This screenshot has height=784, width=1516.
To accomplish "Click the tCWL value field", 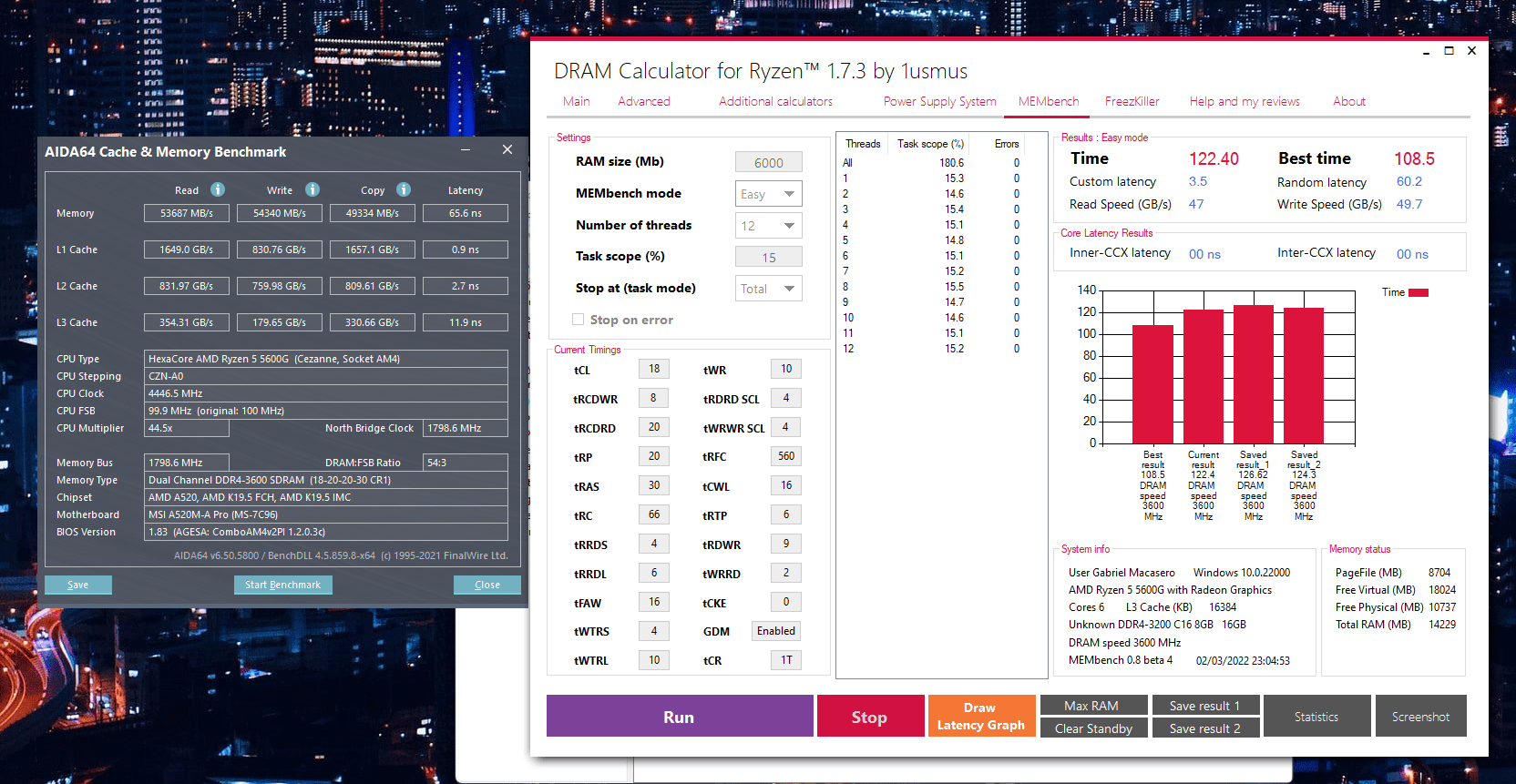I will click(786, 485).
